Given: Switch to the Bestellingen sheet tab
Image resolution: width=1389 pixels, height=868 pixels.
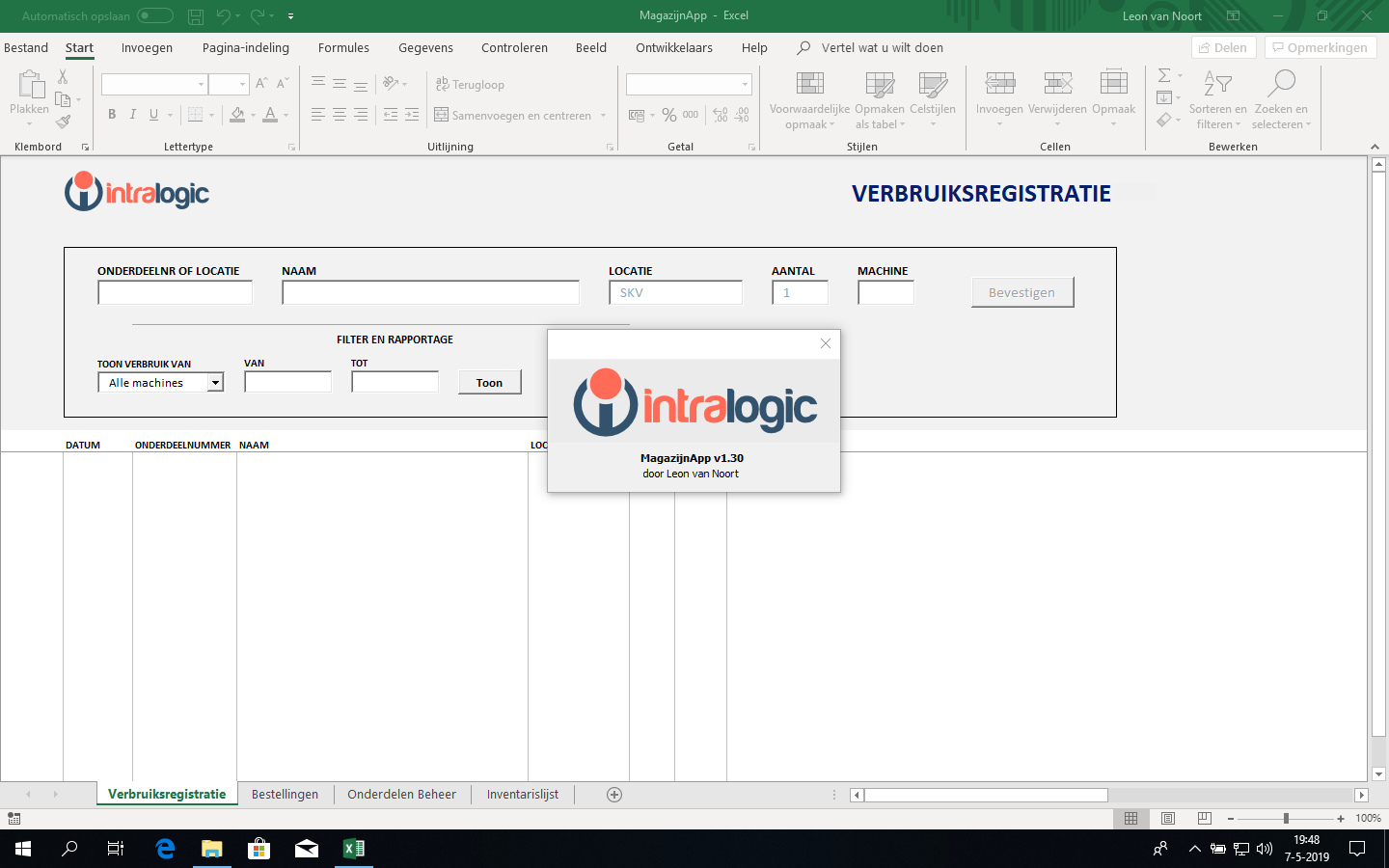Looking at the screenshot, I should tap(285, 795).
